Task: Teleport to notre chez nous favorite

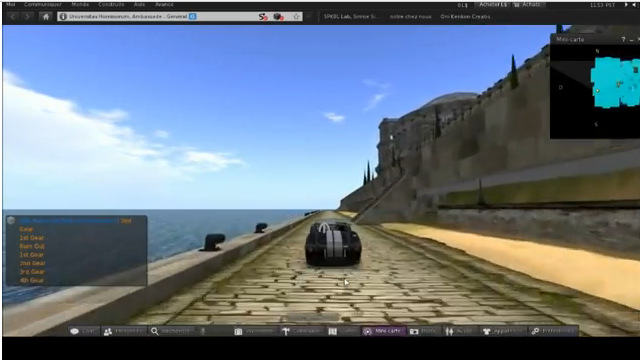Action: [411, 17]
